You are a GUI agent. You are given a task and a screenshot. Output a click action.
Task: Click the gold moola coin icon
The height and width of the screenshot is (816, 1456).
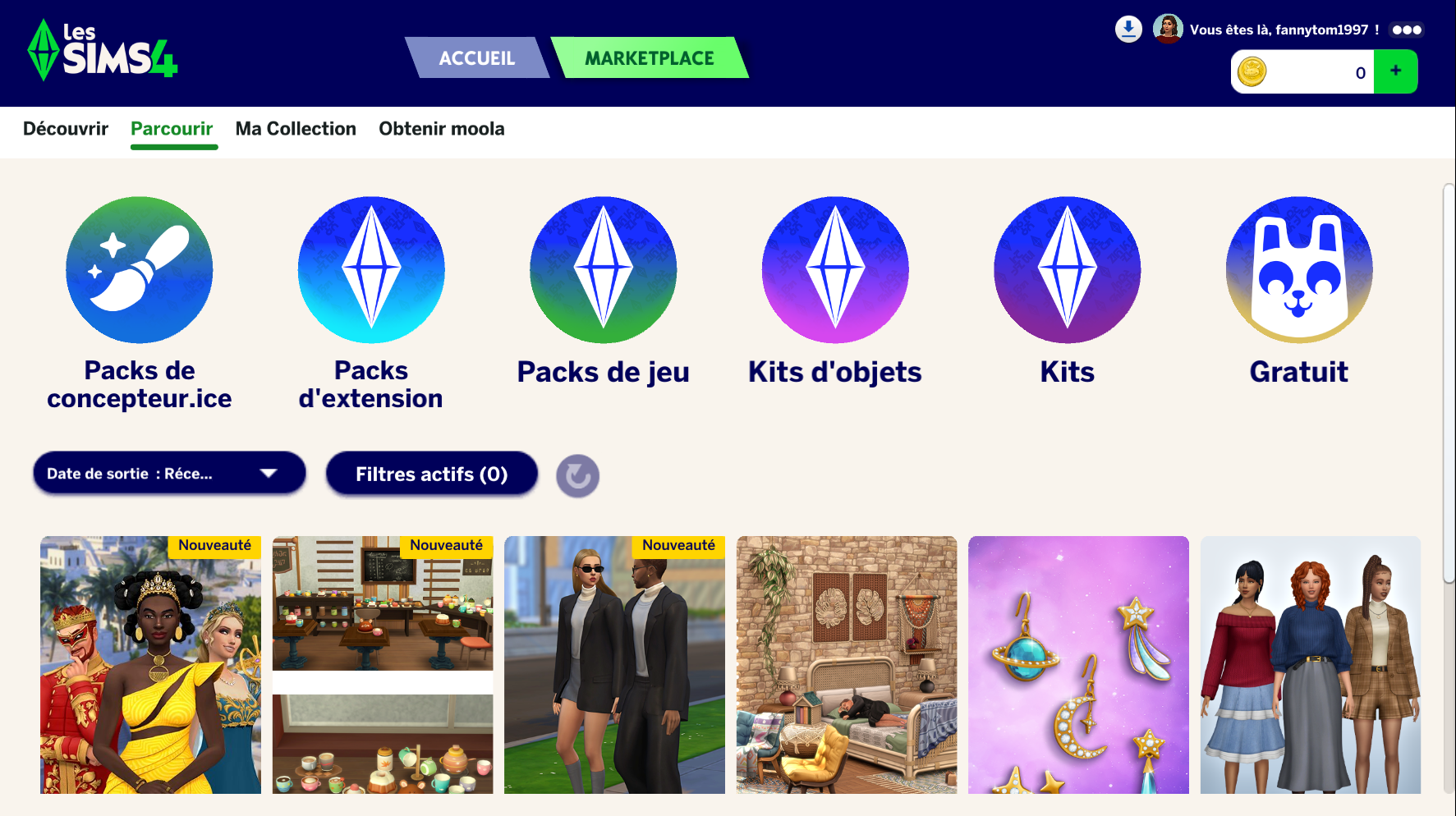tap(1252, 72)
